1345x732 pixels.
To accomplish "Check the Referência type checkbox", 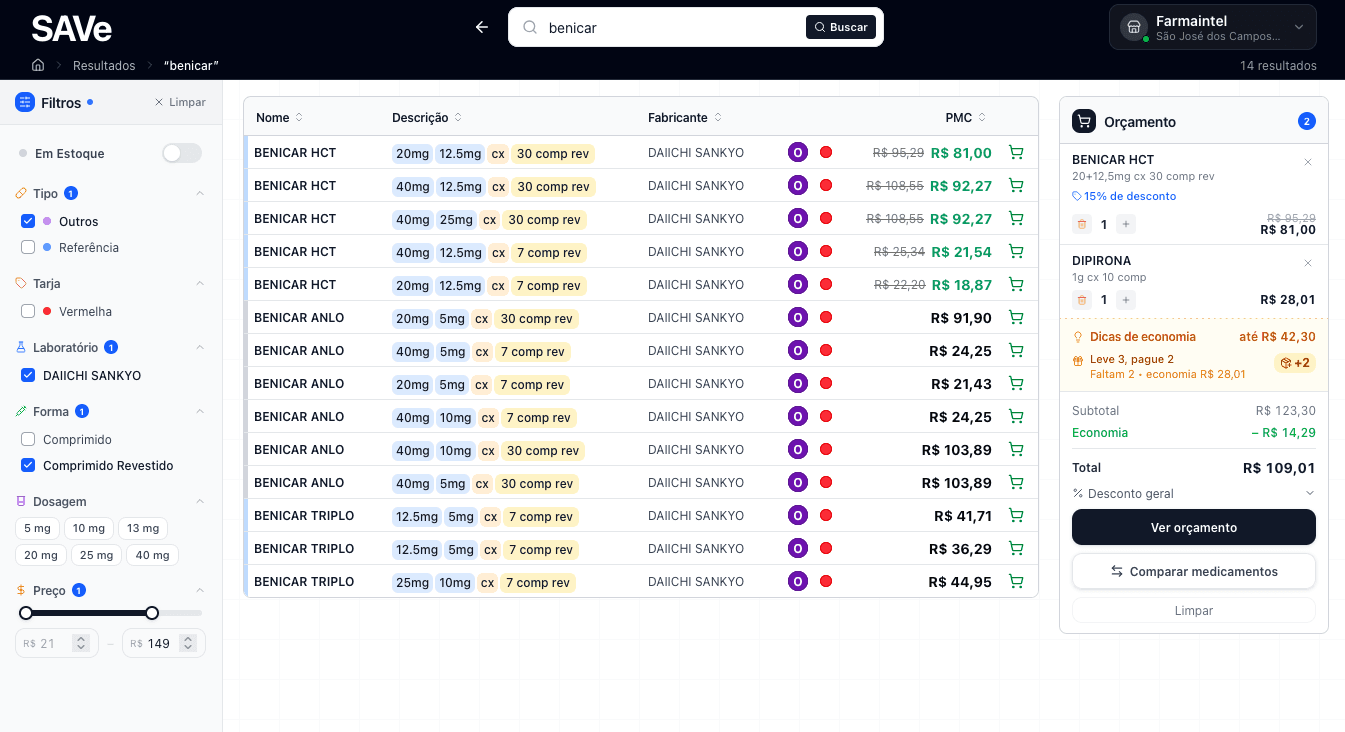I will point(28,247).
